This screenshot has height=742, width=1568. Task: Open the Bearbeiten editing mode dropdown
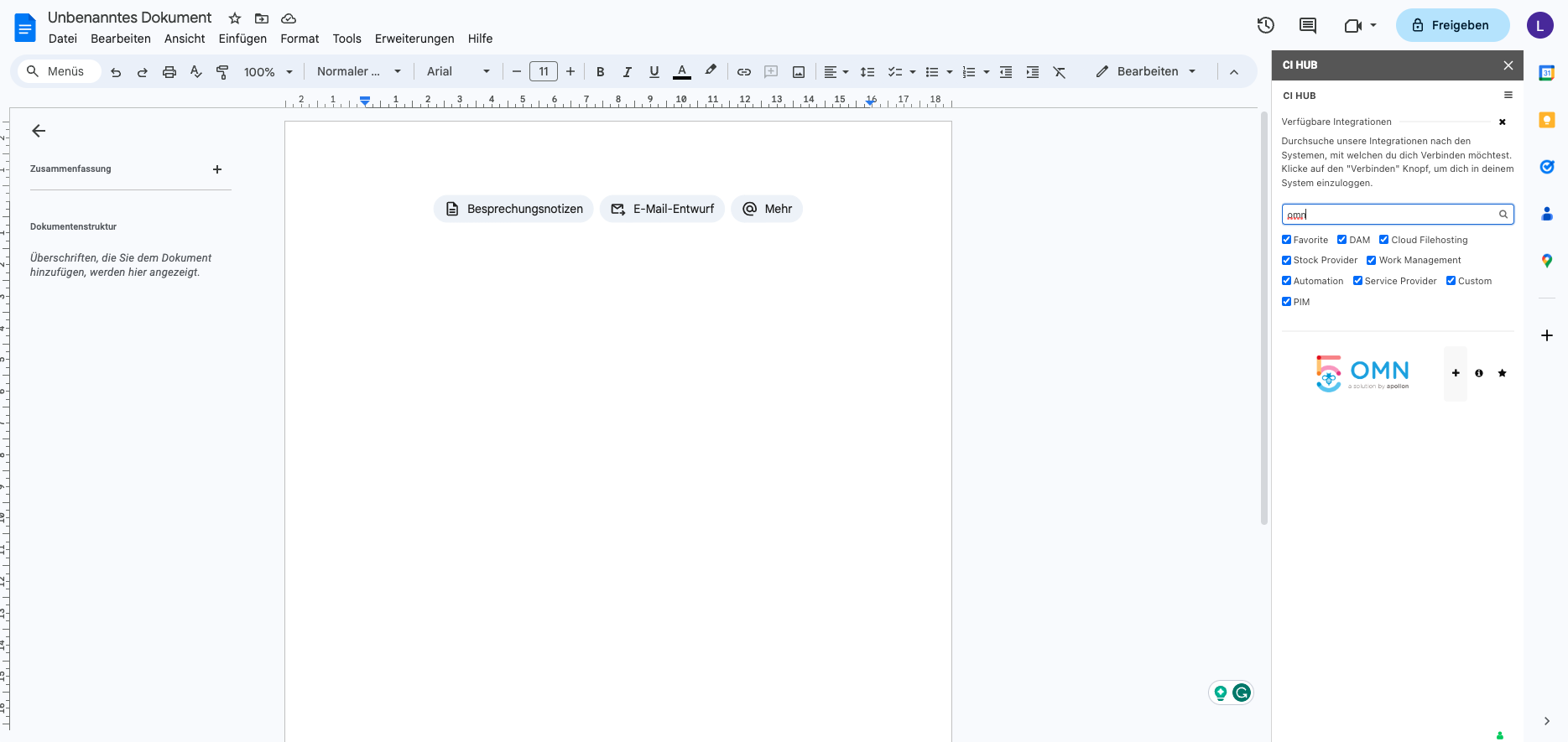(1146, 72)
